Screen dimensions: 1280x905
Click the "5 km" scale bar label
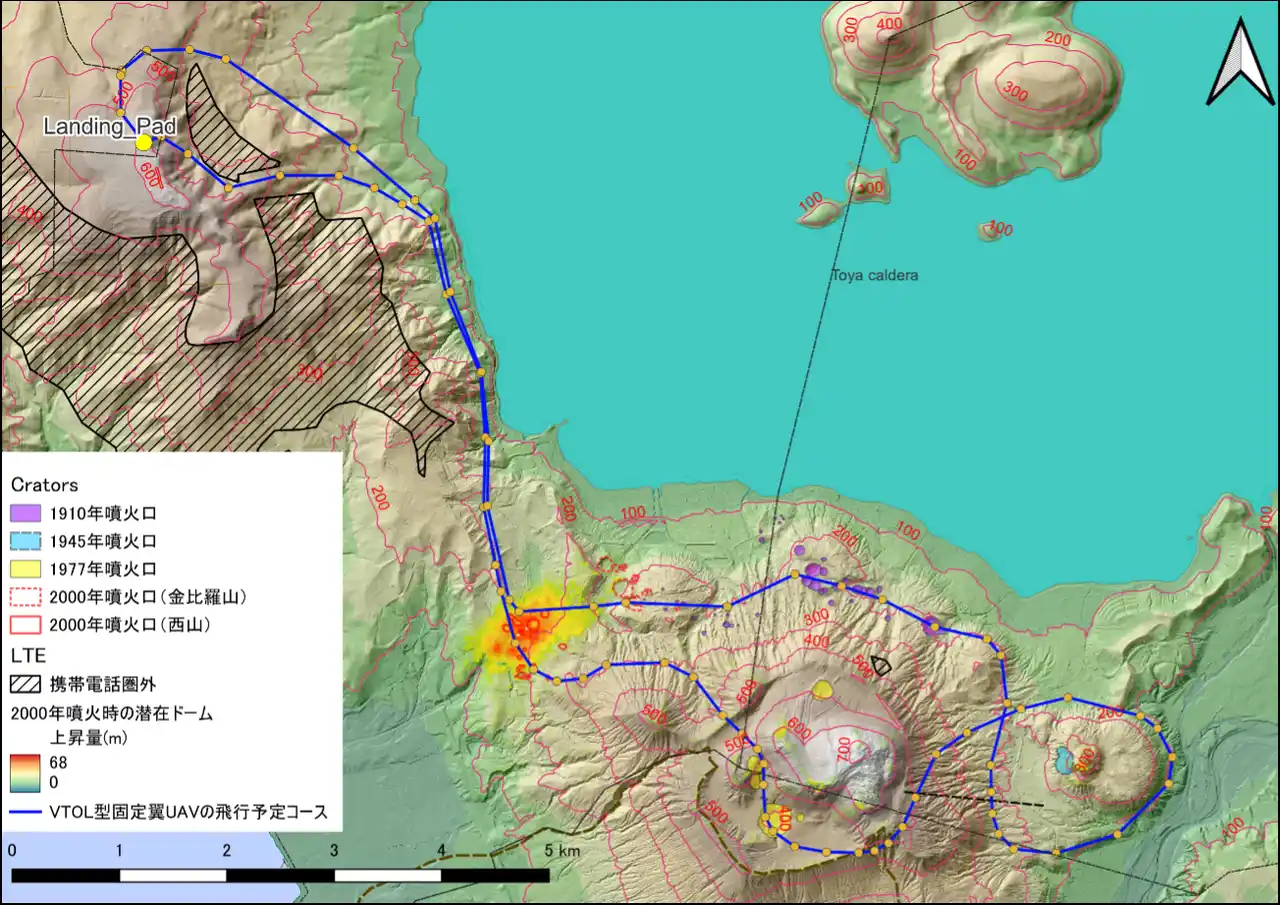pyautogui.click(x=561, y=851)
